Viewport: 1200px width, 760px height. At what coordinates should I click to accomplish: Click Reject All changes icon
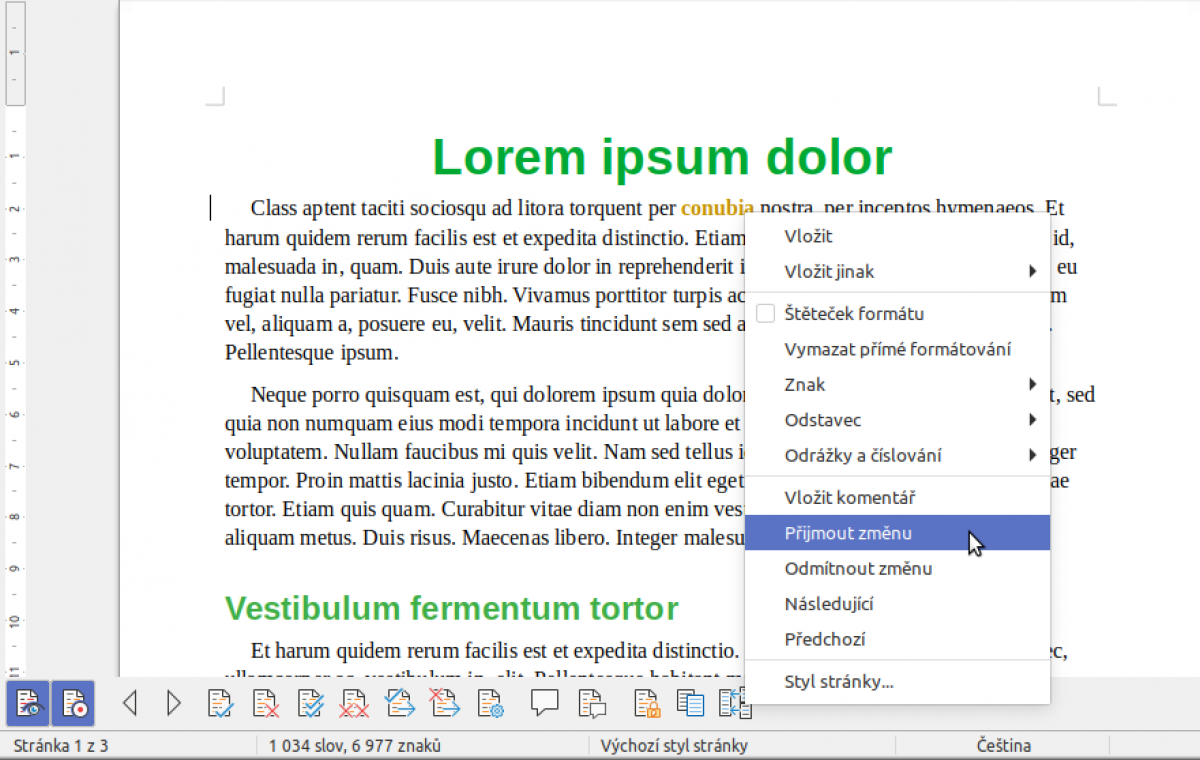click(355, 703)
